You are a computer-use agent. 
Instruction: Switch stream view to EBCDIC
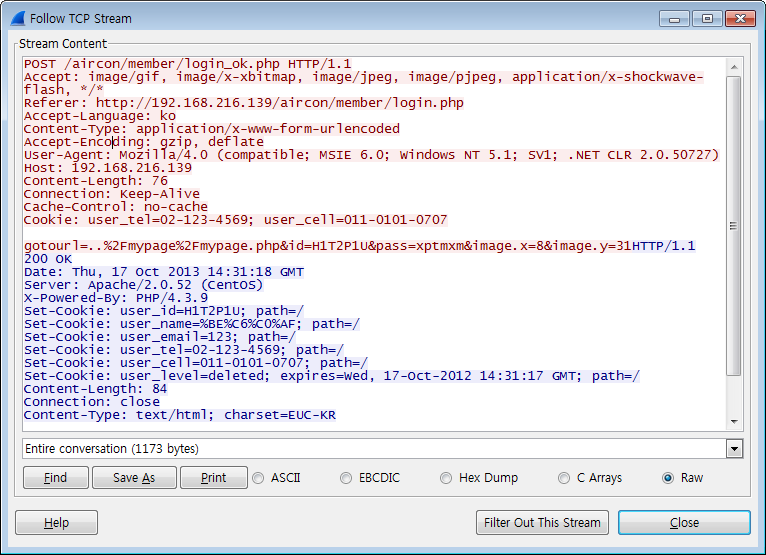[346, 478]
